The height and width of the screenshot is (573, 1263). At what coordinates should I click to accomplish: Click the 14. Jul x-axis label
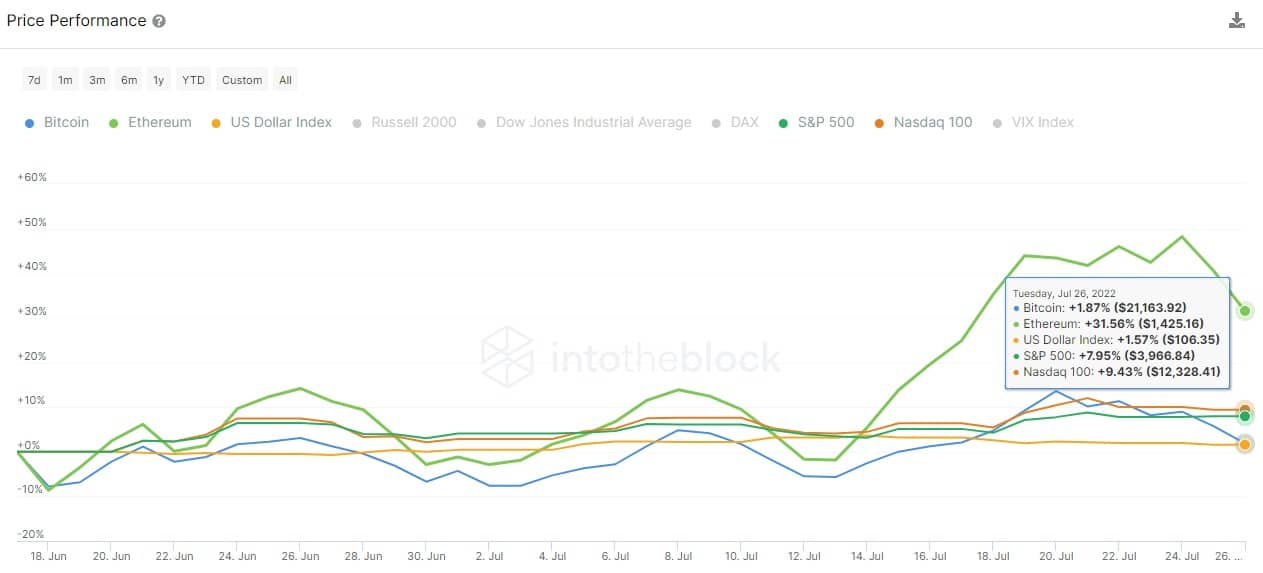point(867,556)
